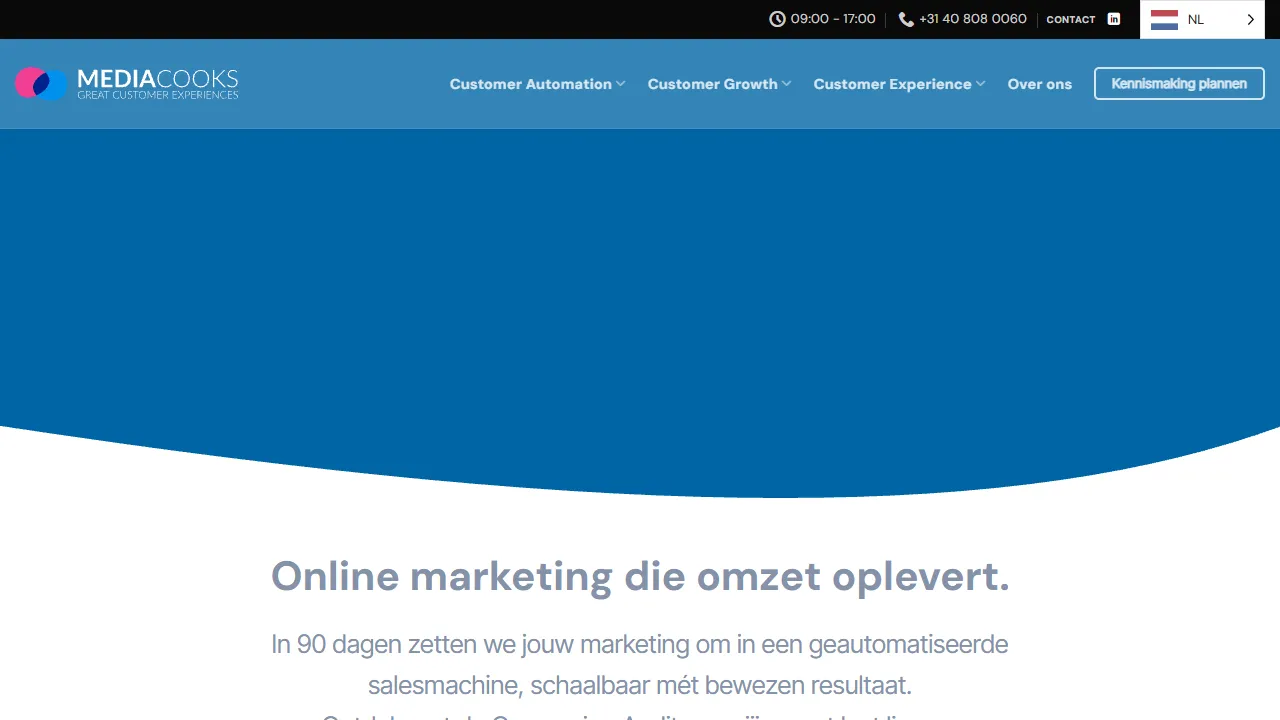Select Customer Growth in the navigation
The image size is (1280, 720).
pyautogui.click(x=712, y=84)
